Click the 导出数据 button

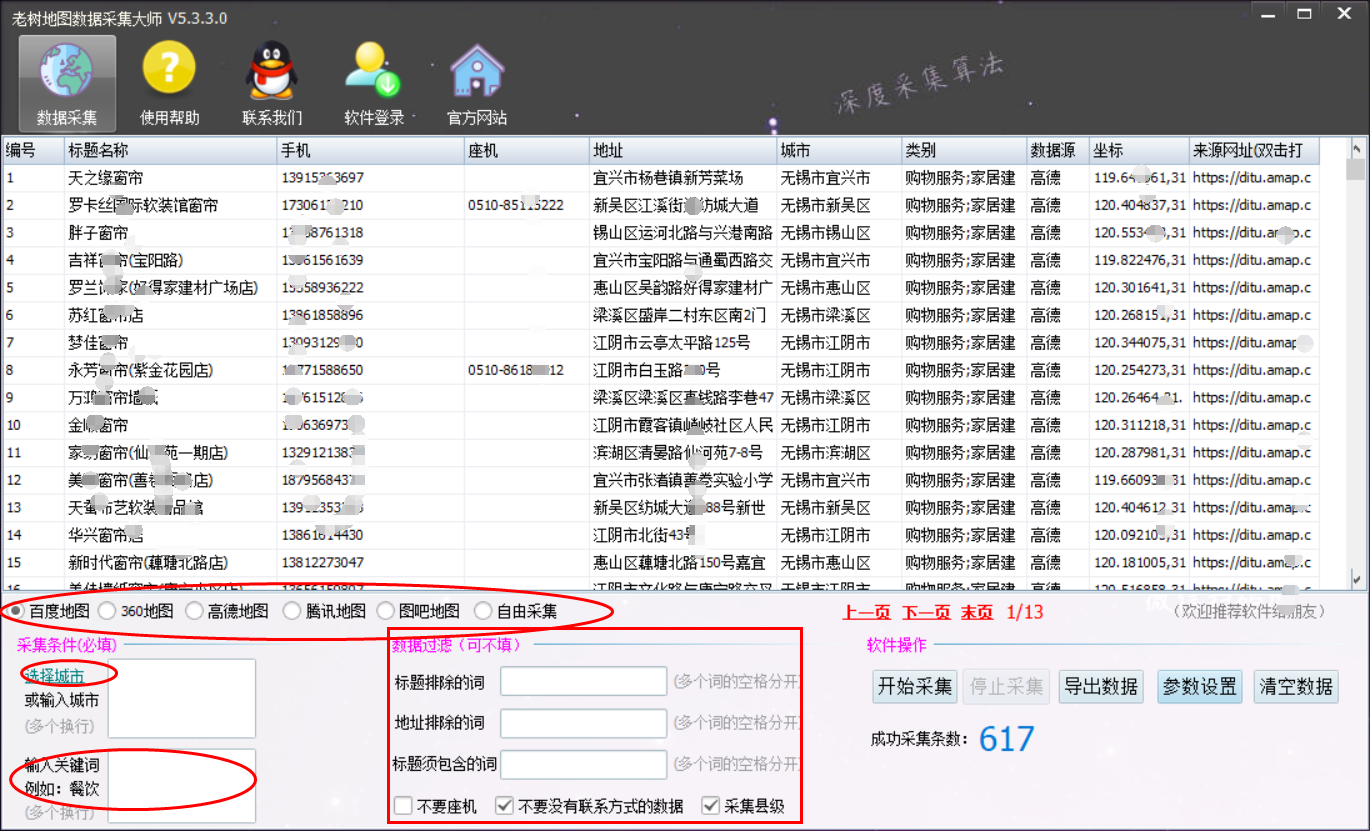click(1100, 687)
